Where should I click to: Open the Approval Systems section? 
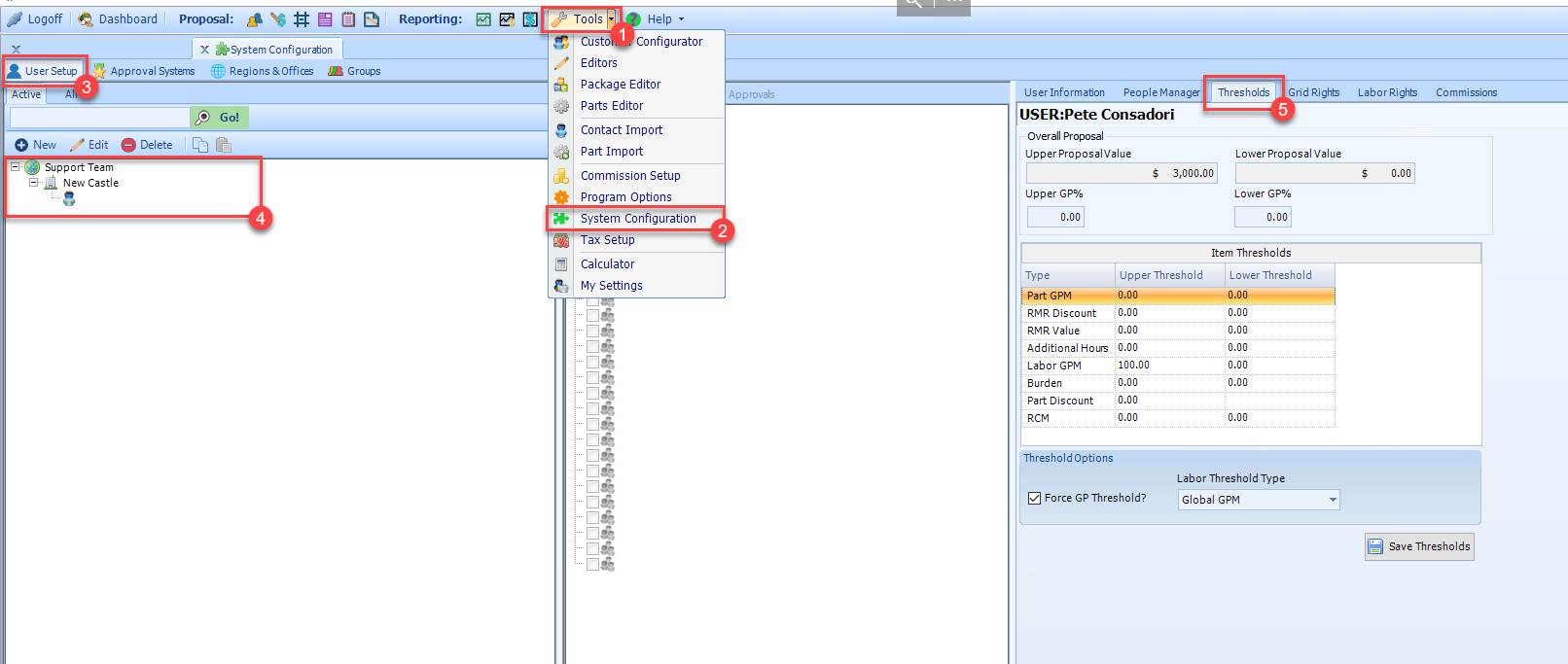143,71
